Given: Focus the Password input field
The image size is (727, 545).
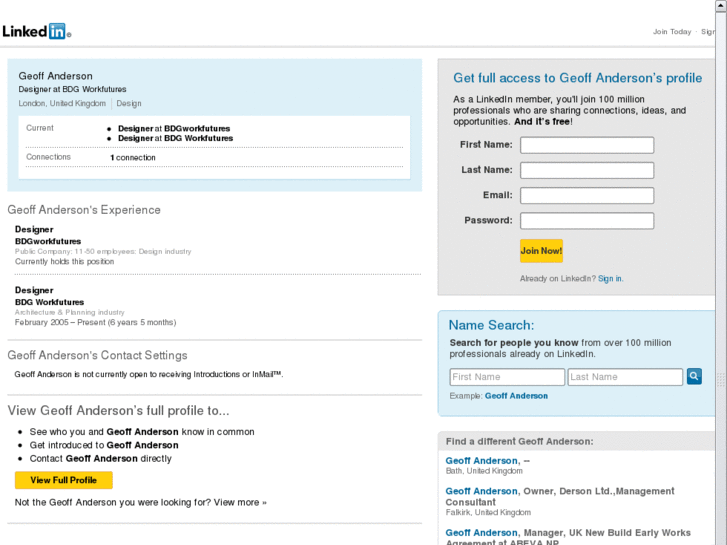Looking at the screenshot, I should coord(587,220).
